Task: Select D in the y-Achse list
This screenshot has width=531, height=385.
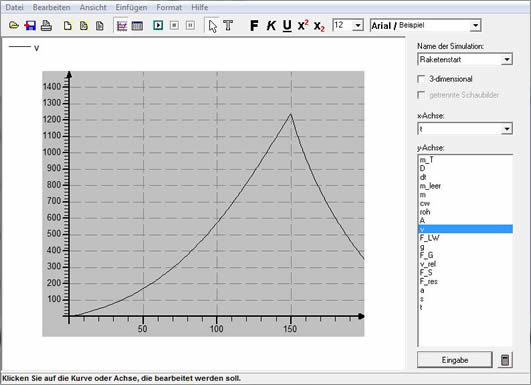Action: click(466, 168)
